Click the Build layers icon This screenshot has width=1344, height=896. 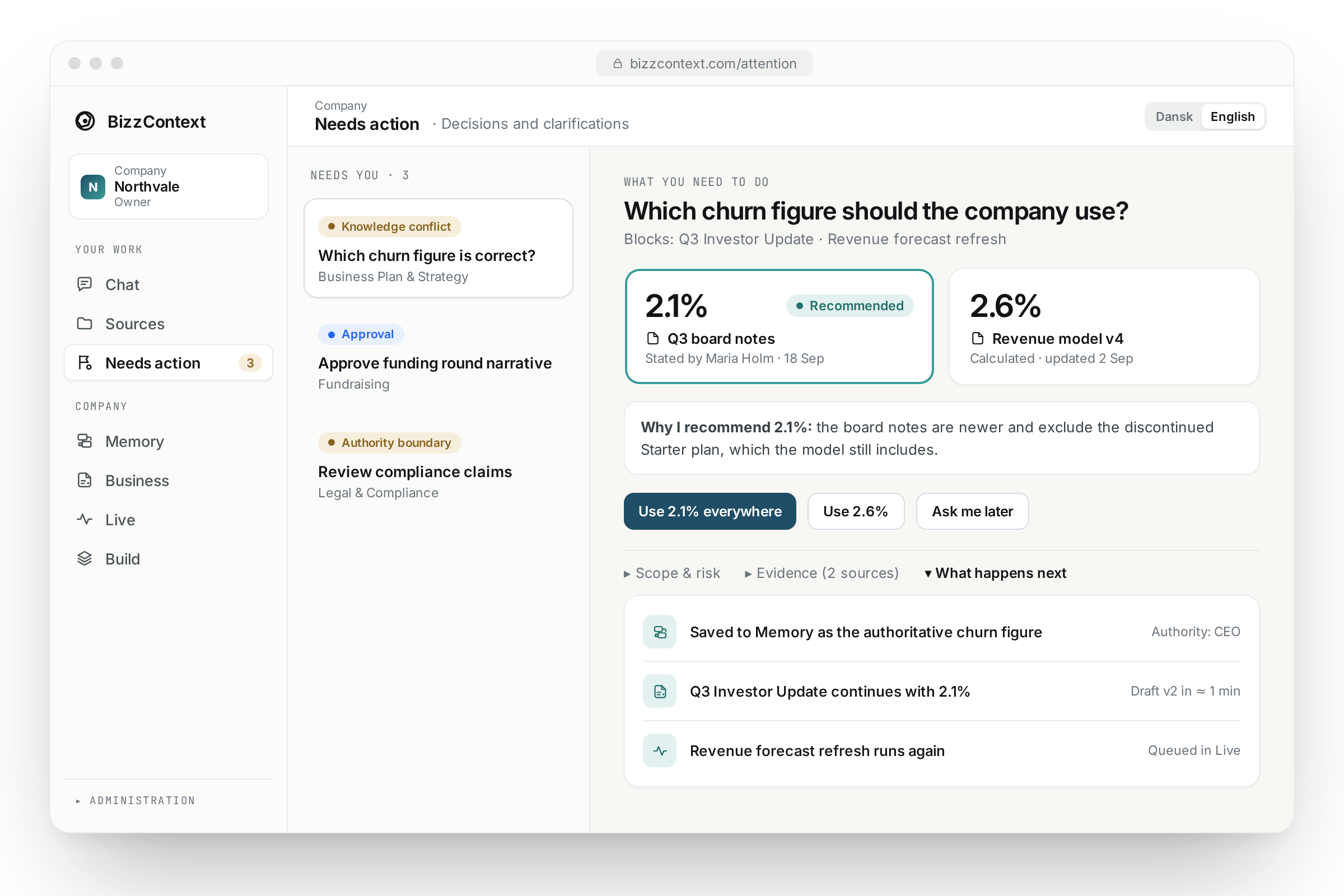[85, 558]
